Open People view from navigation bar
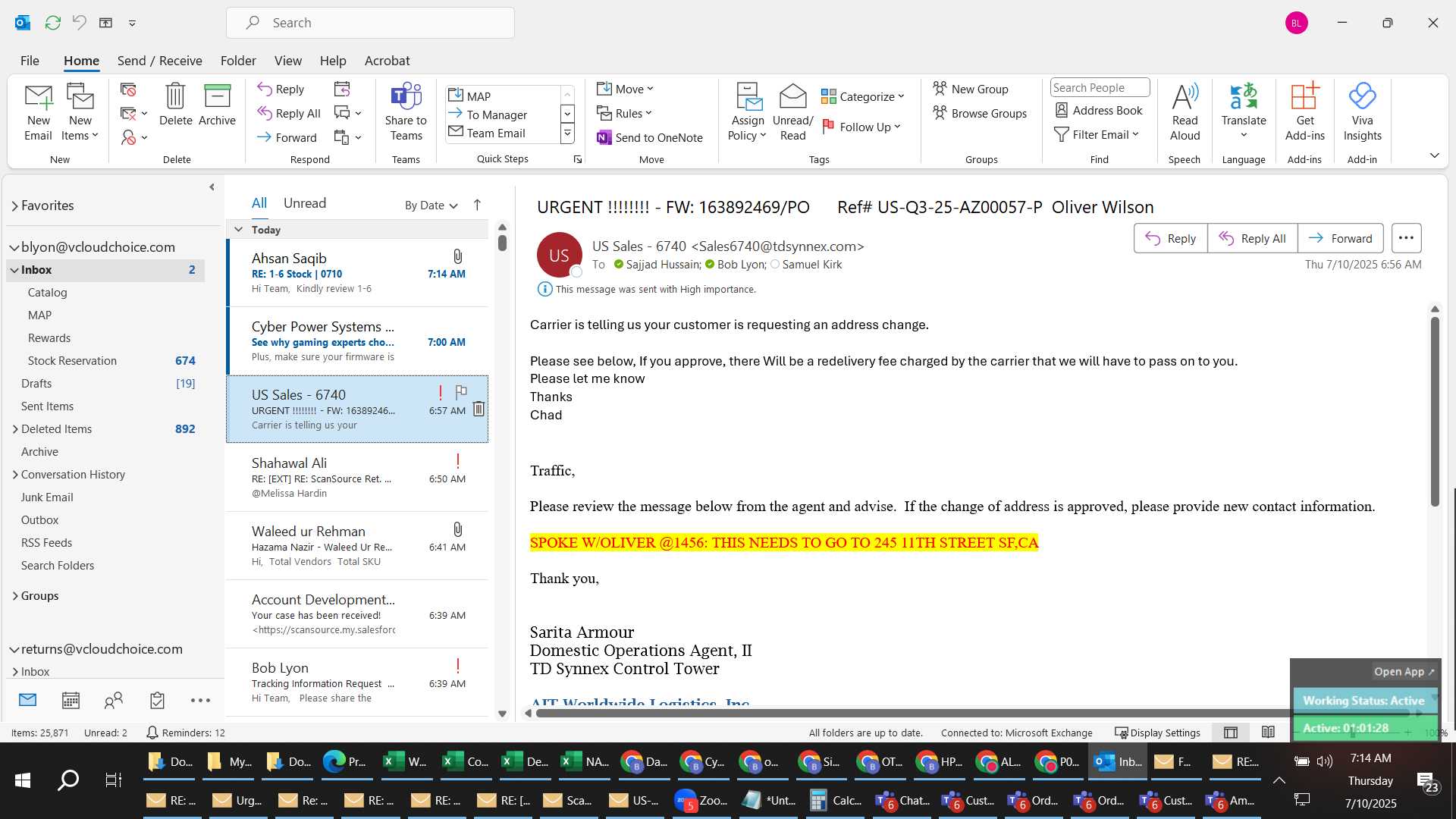The height and width of the screenshot is (819, 1456). 114,701
